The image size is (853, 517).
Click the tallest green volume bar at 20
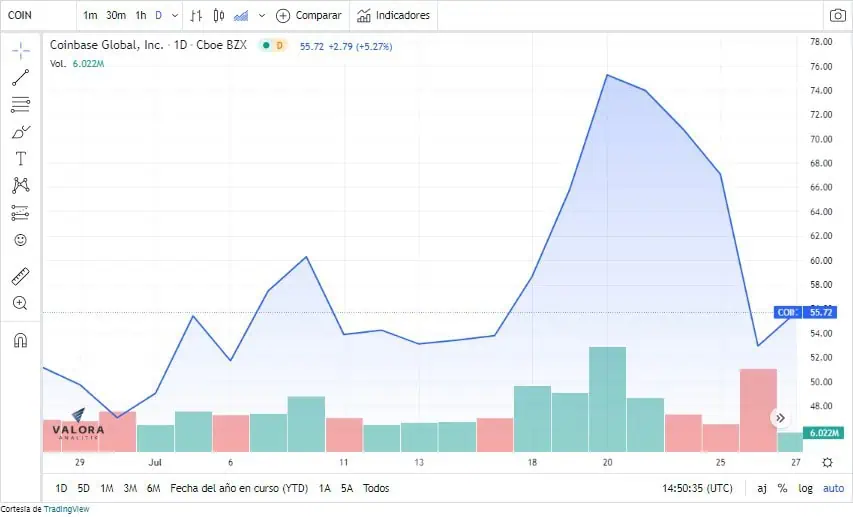(608, 399)
